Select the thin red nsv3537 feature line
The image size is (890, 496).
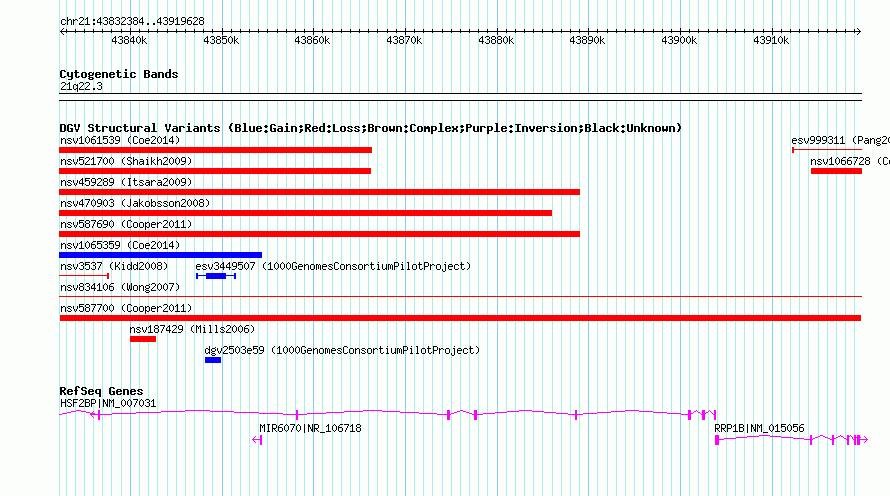pyautogui.click(x=84, y=276)
